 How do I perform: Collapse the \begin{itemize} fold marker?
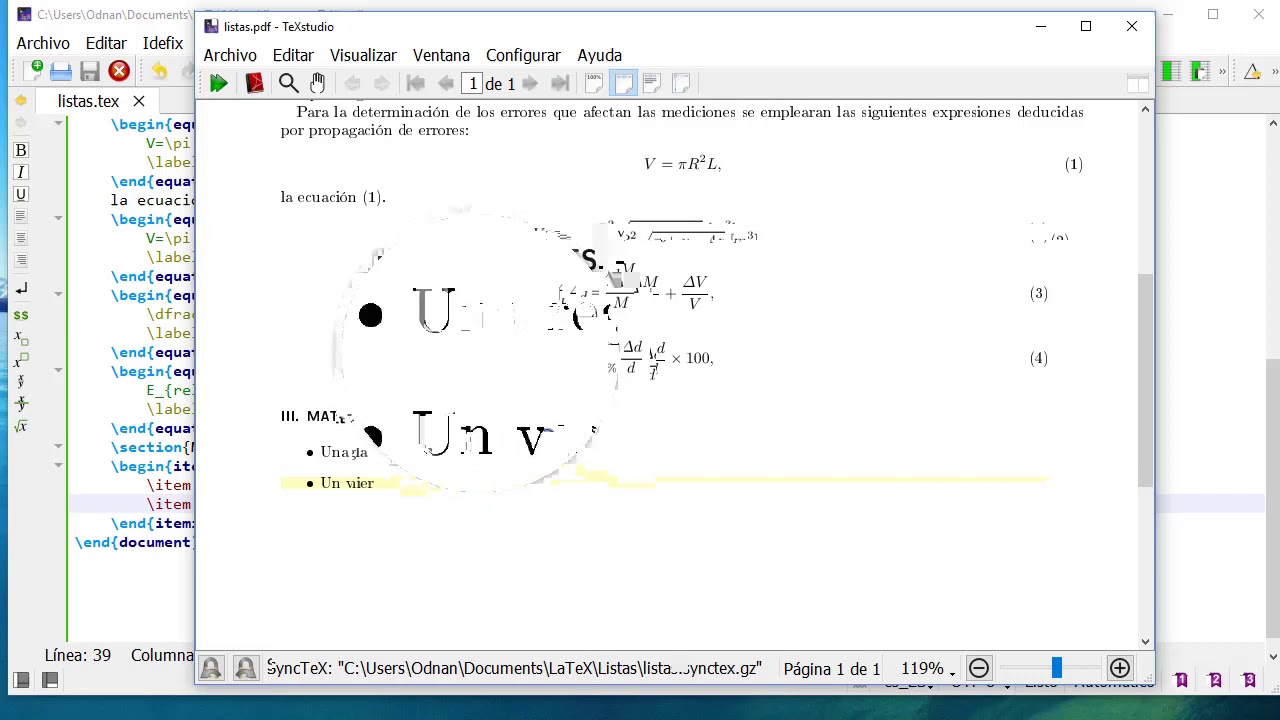(58, 465)
